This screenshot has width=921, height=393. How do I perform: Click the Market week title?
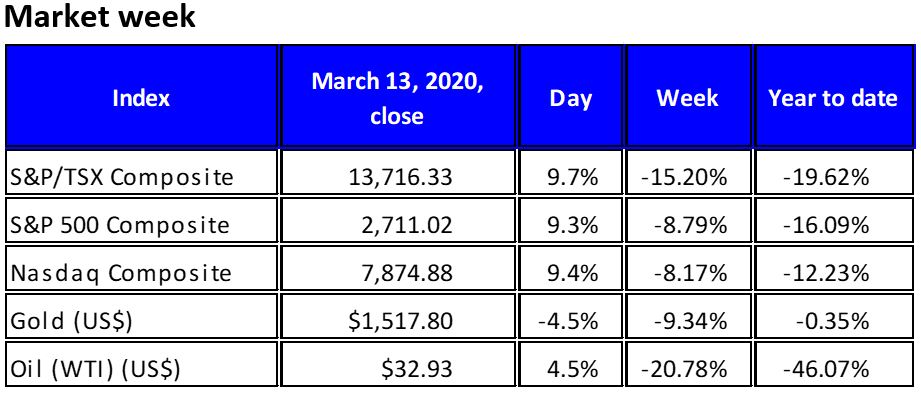[99, 16]
